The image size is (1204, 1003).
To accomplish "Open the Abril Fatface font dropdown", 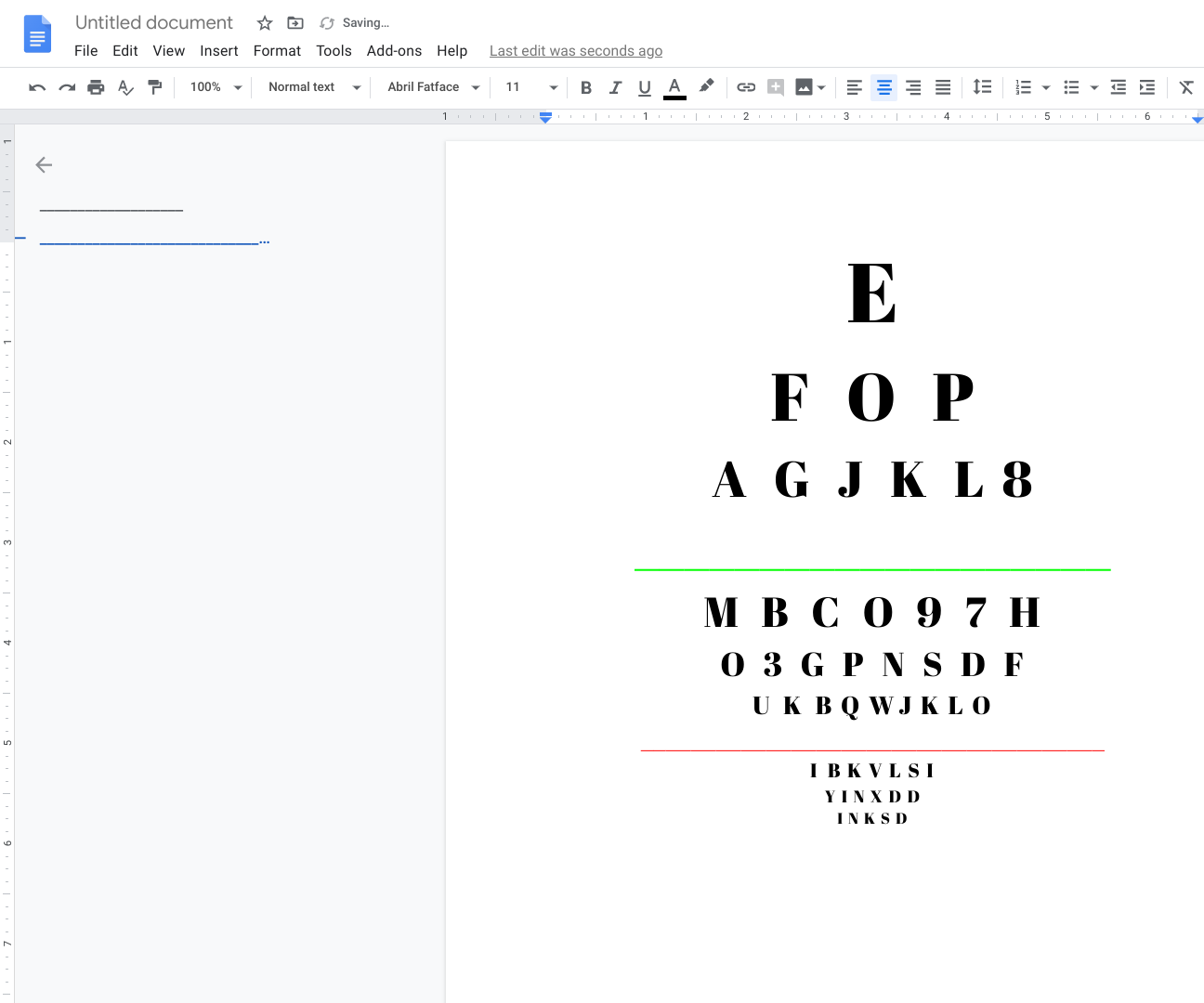I will pos(433,87).
